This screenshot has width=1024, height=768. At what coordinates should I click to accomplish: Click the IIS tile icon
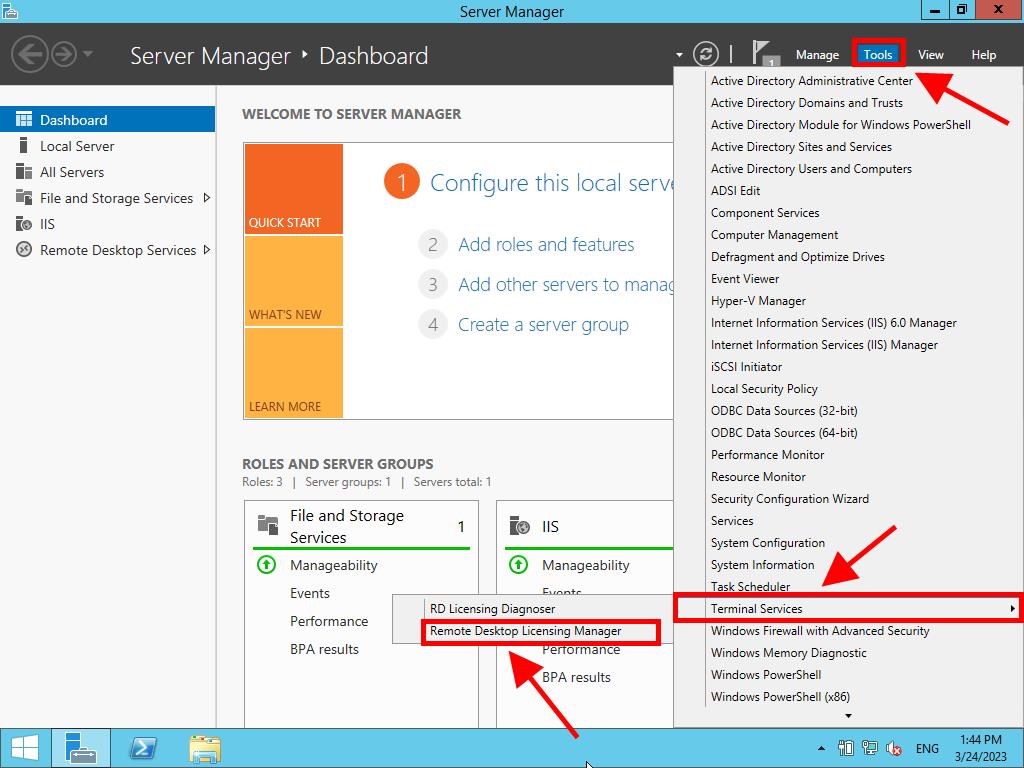click(520, 526)
